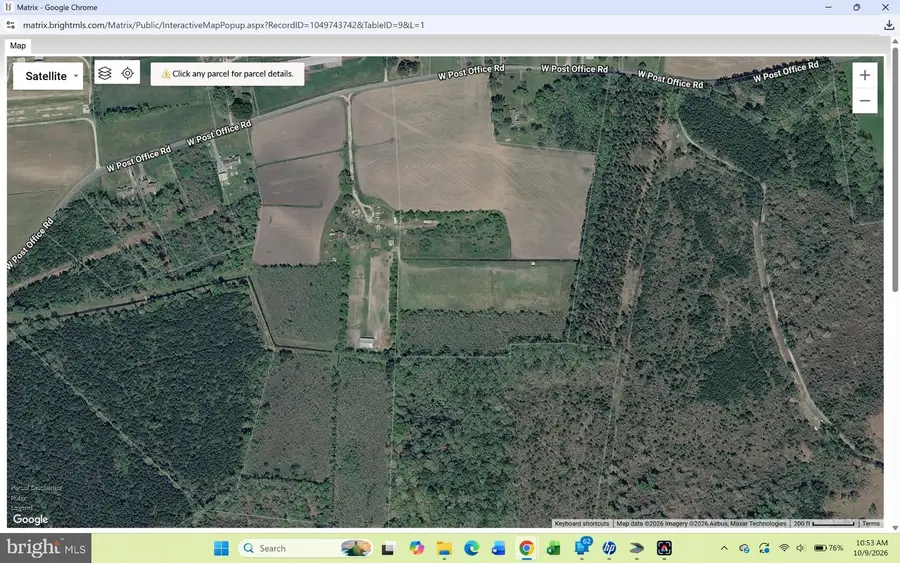The height and width of the screenshot is (563, 900).
Task: Click the taskbar Search box
Action: pos(305,548)
